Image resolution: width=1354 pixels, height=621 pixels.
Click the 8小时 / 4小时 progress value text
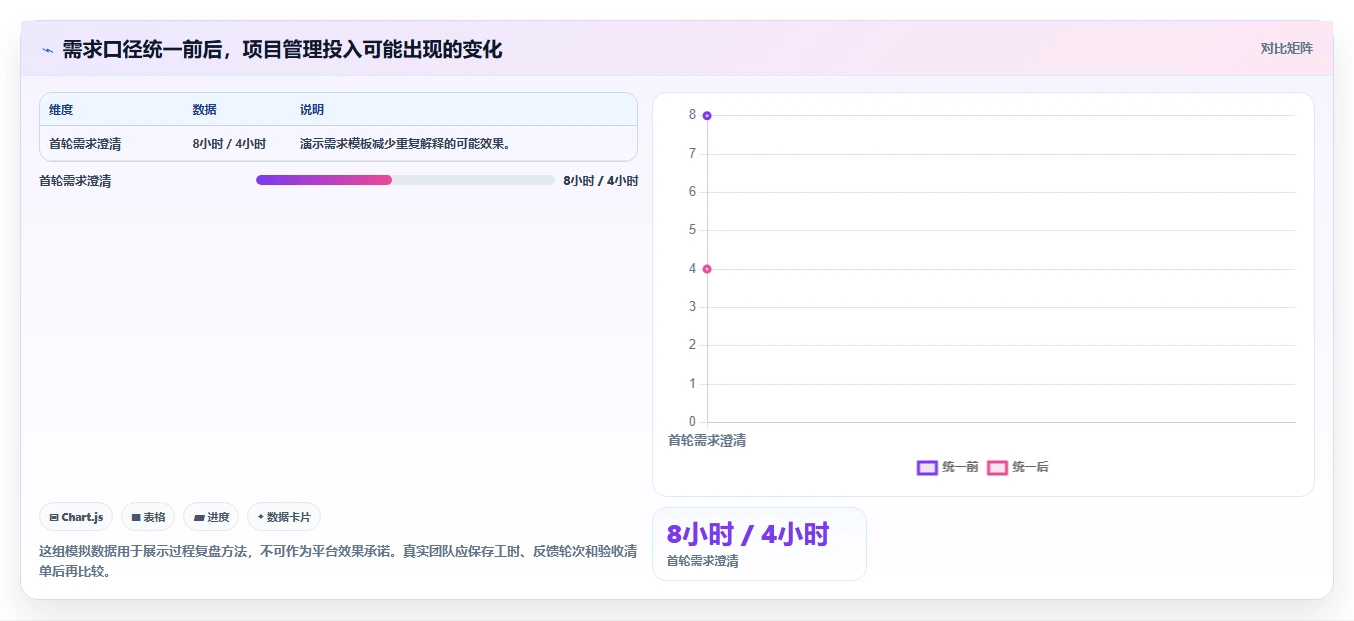pyautogui.click(x=600, y=181)
